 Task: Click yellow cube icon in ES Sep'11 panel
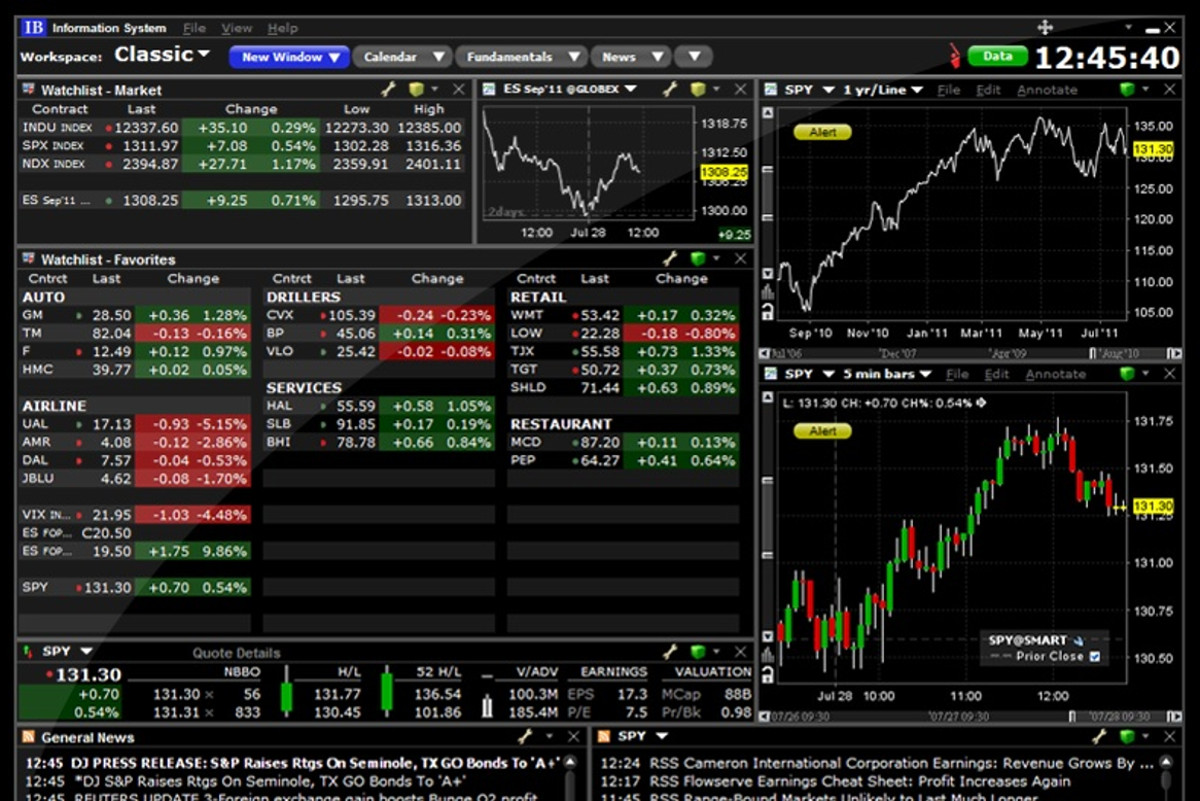point(699,90)
